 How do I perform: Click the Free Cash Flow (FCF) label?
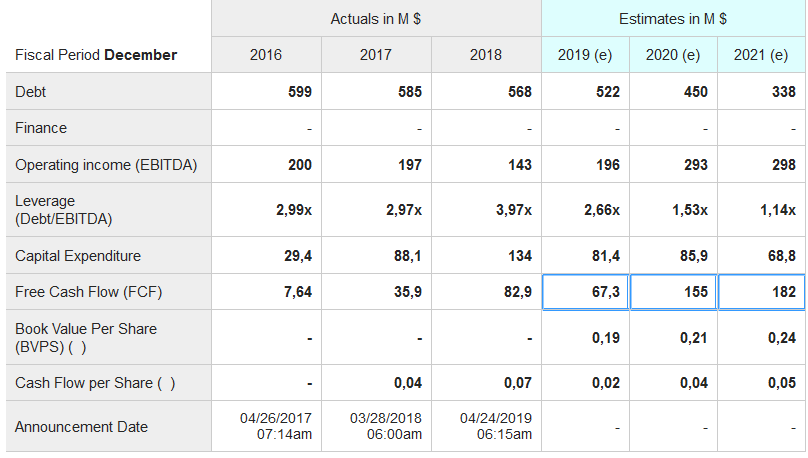point(89,292)
